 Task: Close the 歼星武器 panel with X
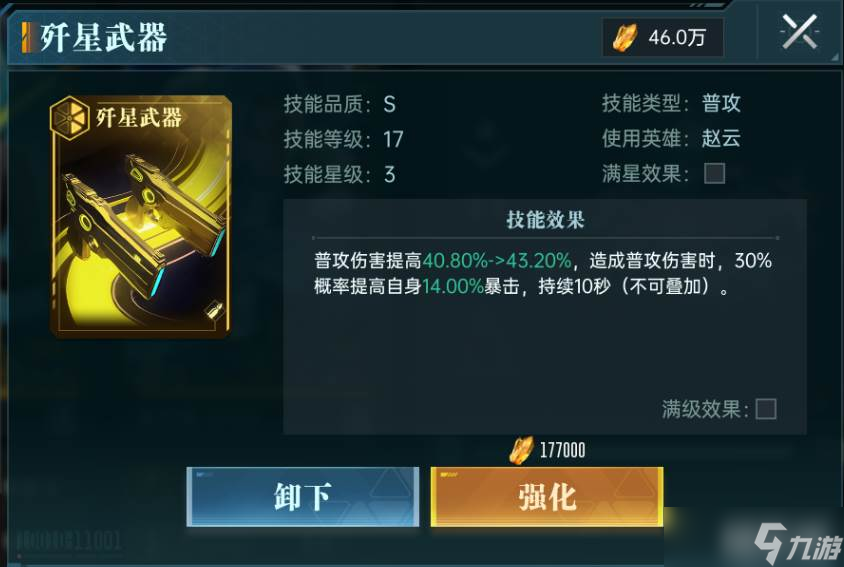coord(799,32)
